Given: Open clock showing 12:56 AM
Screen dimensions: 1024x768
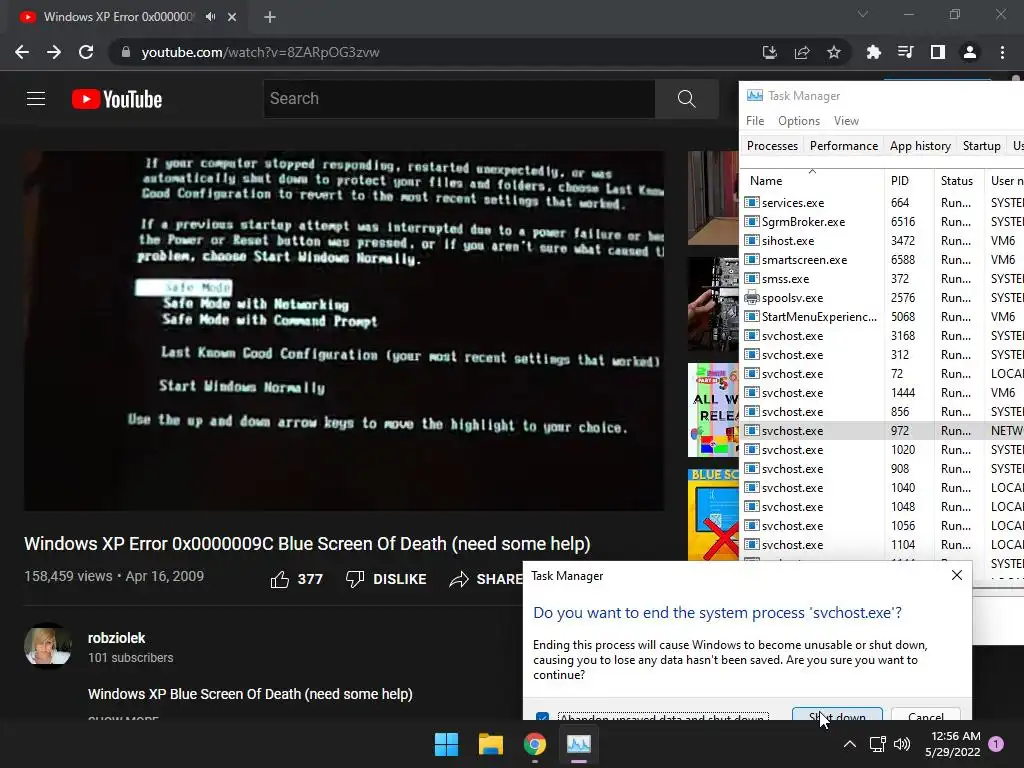Looking at the screenshot, I should click(953, 744).
